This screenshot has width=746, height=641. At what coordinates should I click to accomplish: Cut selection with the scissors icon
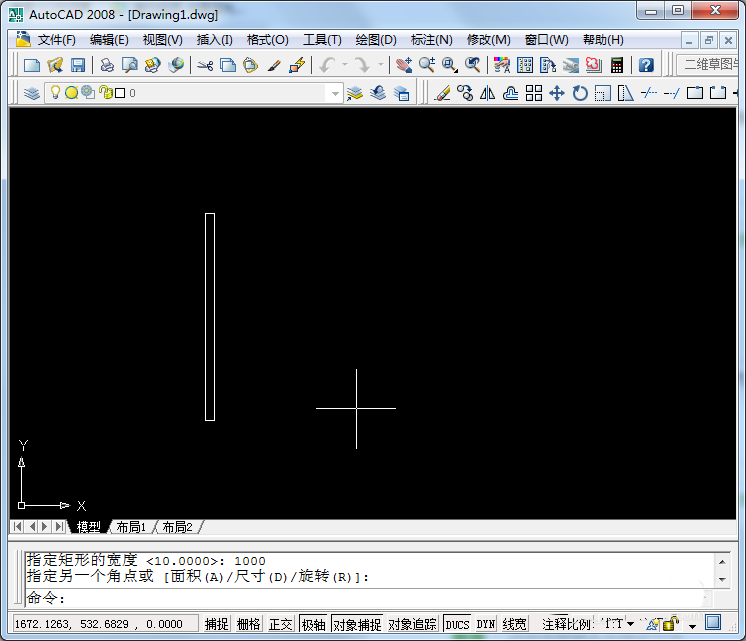click(x=205, y=65)
